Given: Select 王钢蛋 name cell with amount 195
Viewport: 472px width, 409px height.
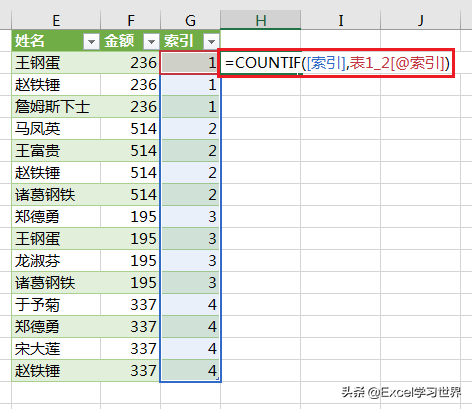Looking at the screenshot, I should 56,239.
